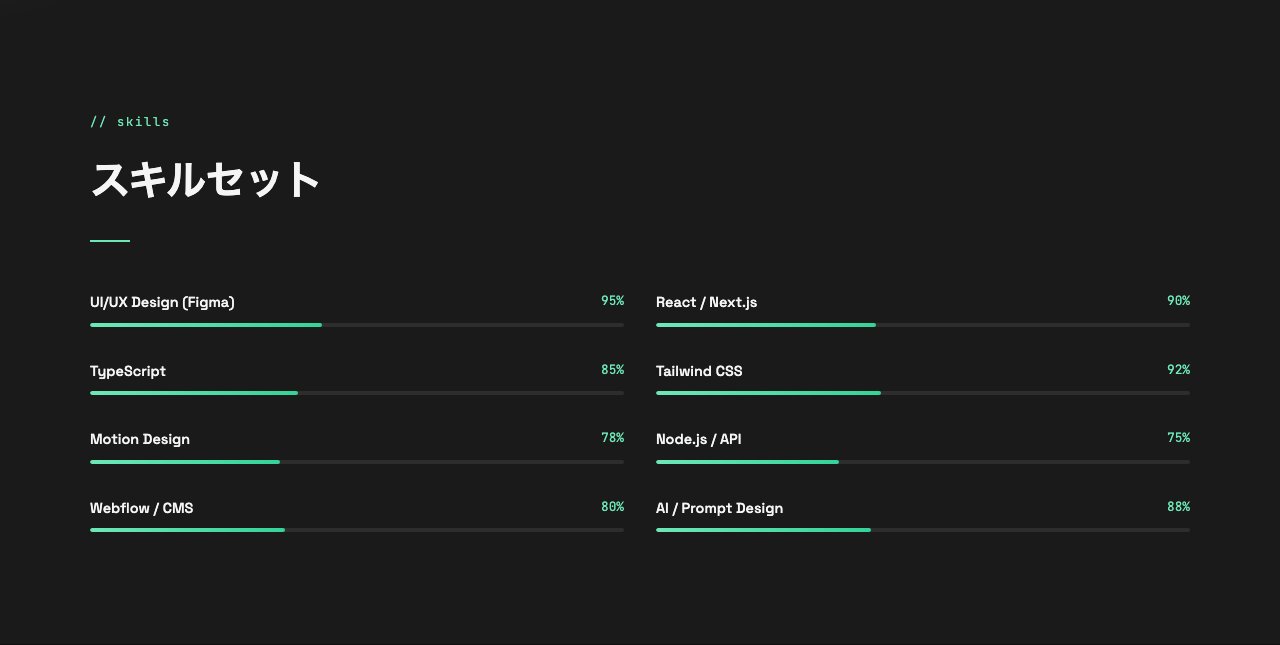Click the // skills section label
The height and width of the screenshot is (645, 1280).
pos(130,122)
